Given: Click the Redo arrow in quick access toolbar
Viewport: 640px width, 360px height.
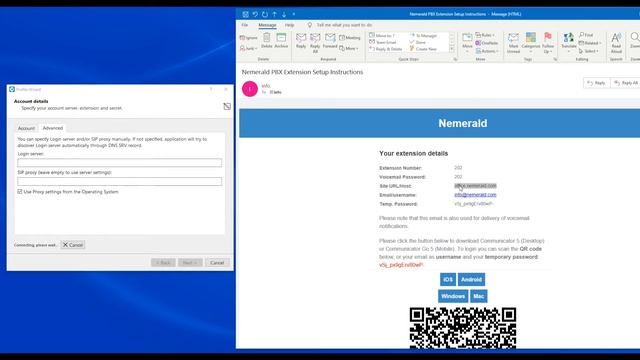Looking at the screenshot, I should pos(265,14).
